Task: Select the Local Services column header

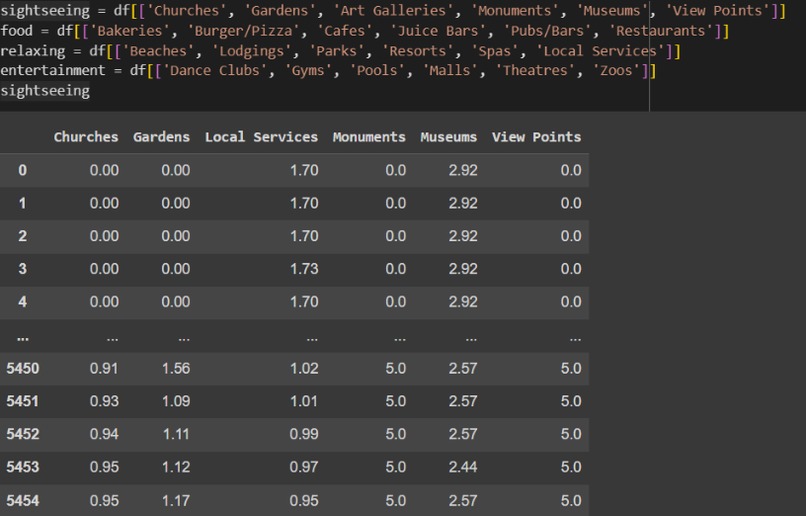Action: click(261, 137)
